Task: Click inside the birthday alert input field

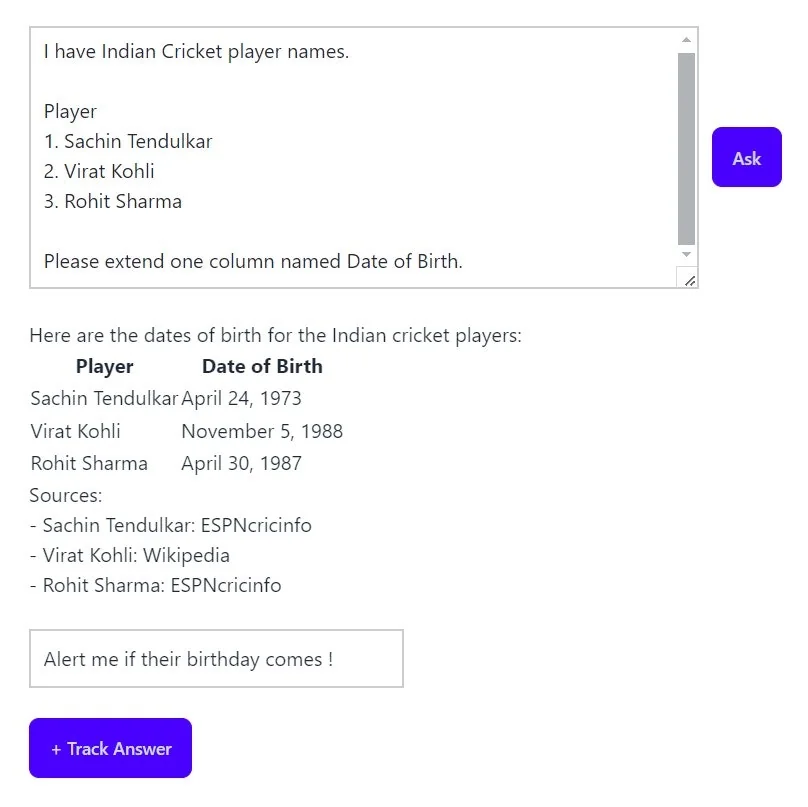Action: pyautogui.click(x=216, y=658)
